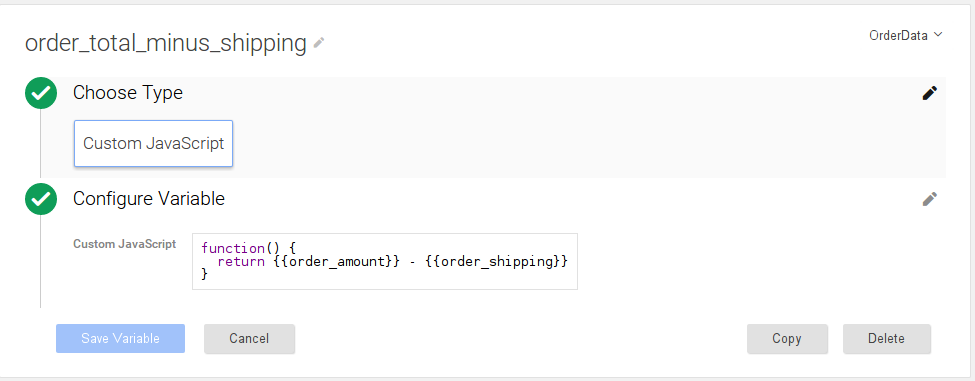Image resolution: width=975 pixels, height=381 pixels.
Task: Click Save Variable button
Action: tap(121, 339)
